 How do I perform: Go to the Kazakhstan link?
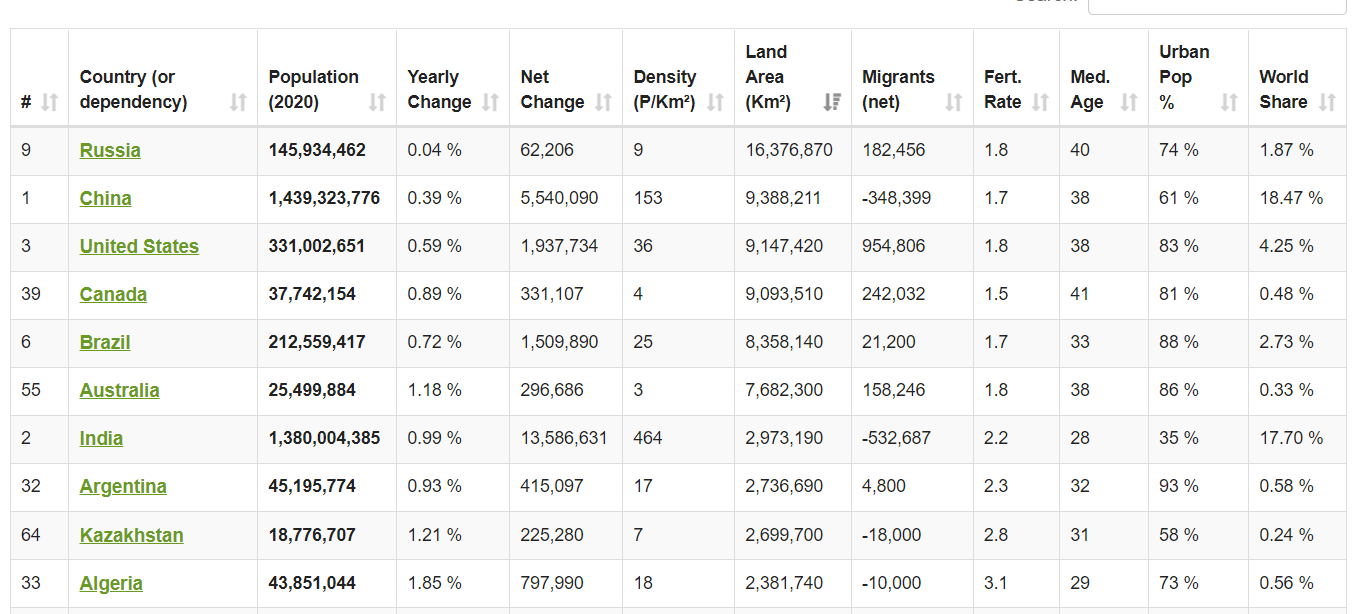pos(131,536)
